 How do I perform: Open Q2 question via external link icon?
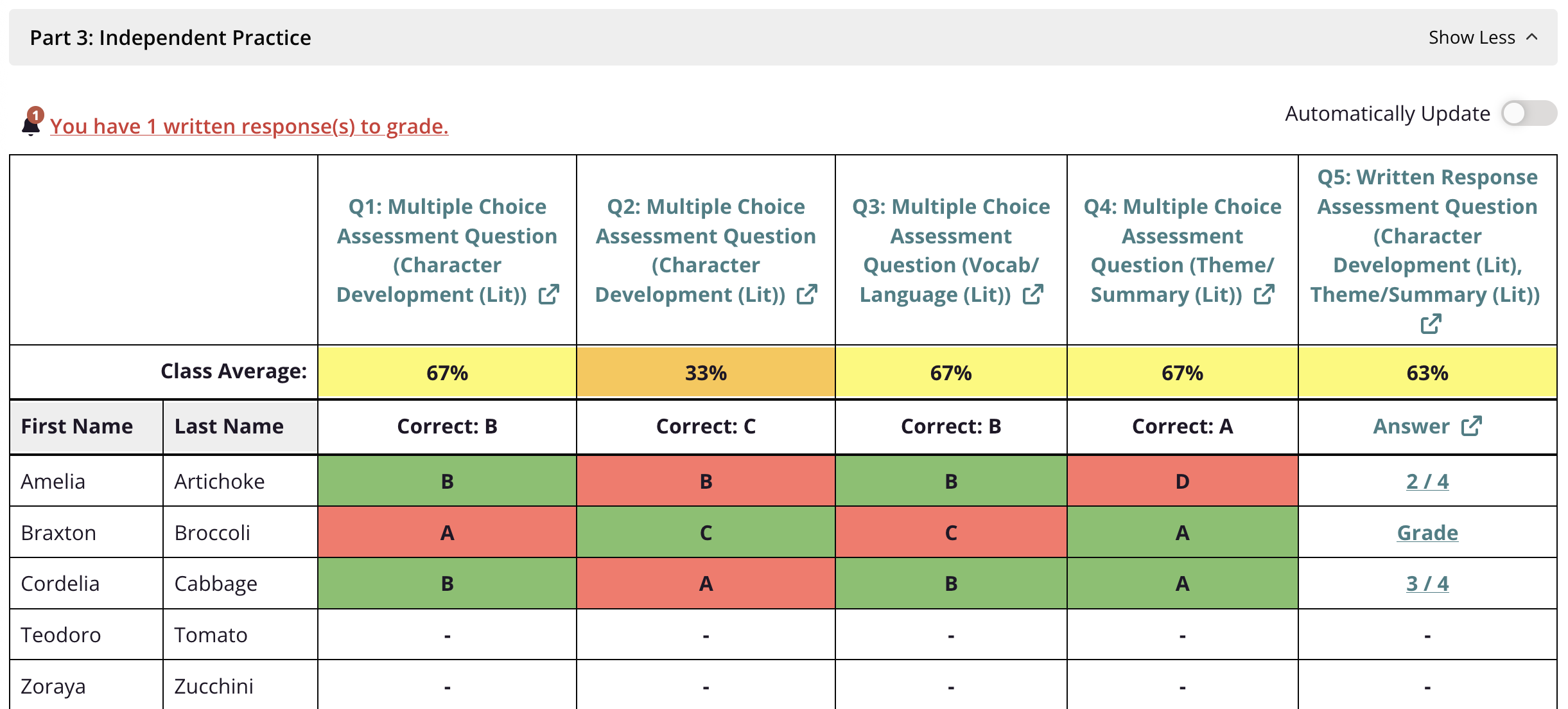point(807,295)
